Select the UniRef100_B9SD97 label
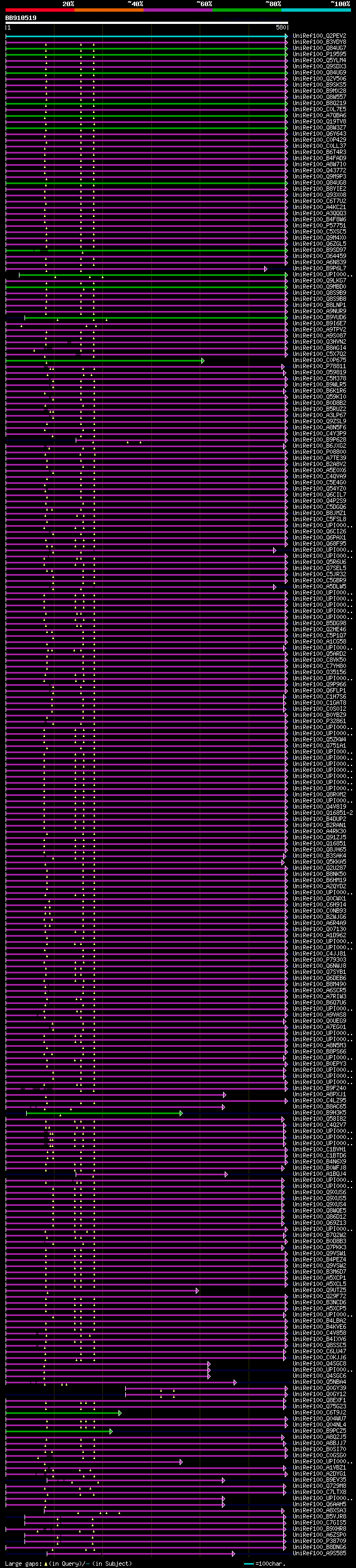This screenshot has height=1568, width=356. tap(319, 250)
